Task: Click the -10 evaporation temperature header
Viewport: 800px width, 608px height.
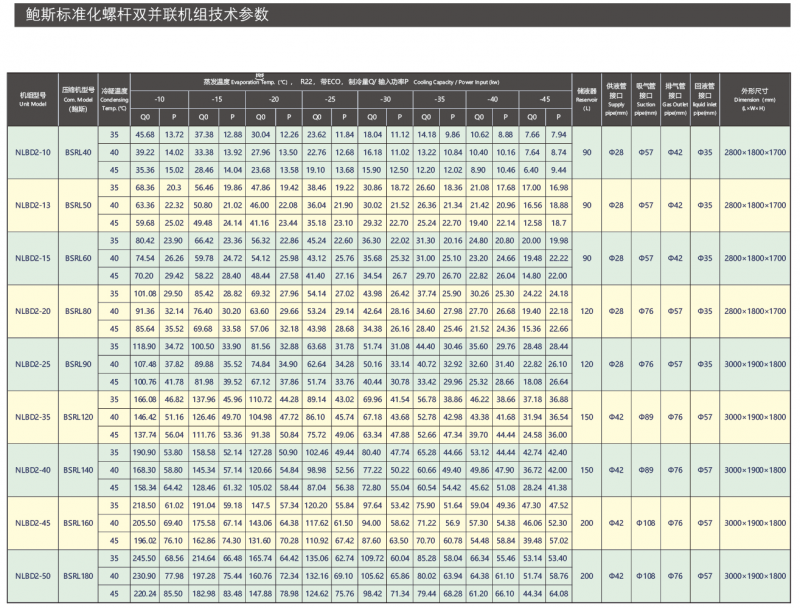Action: click(159, 99)
